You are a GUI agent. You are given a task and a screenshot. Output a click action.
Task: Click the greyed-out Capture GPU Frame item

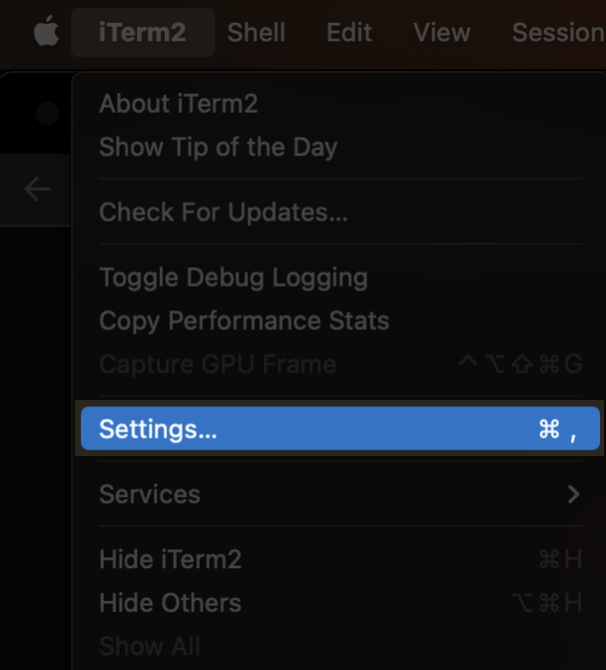coord(217,364)
